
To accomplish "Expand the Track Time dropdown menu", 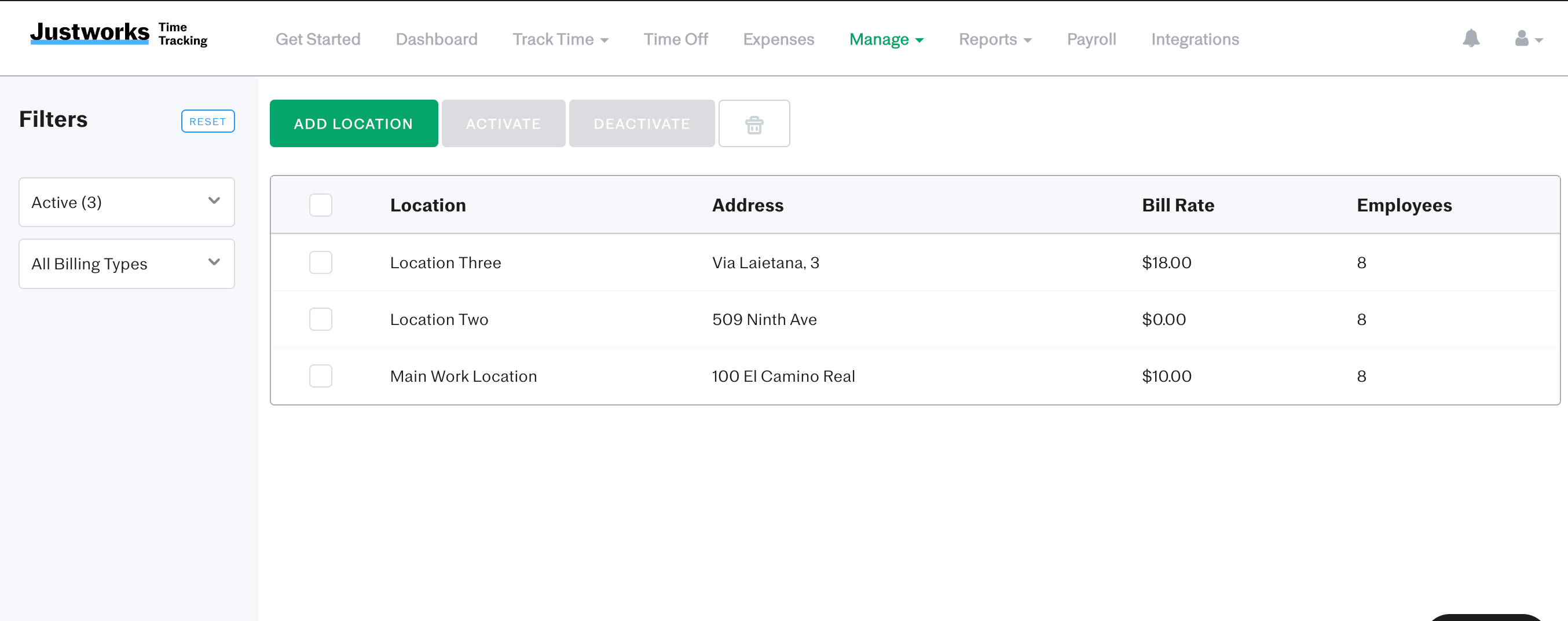I will 560,38.
